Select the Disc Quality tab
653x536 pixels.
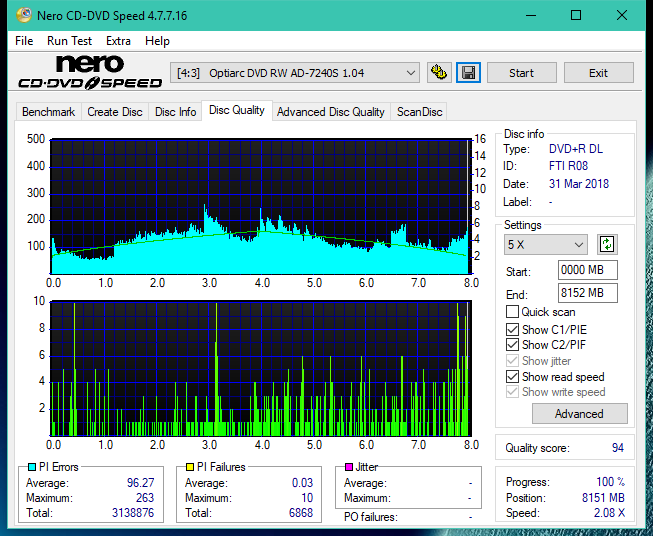tap(237, 110)
